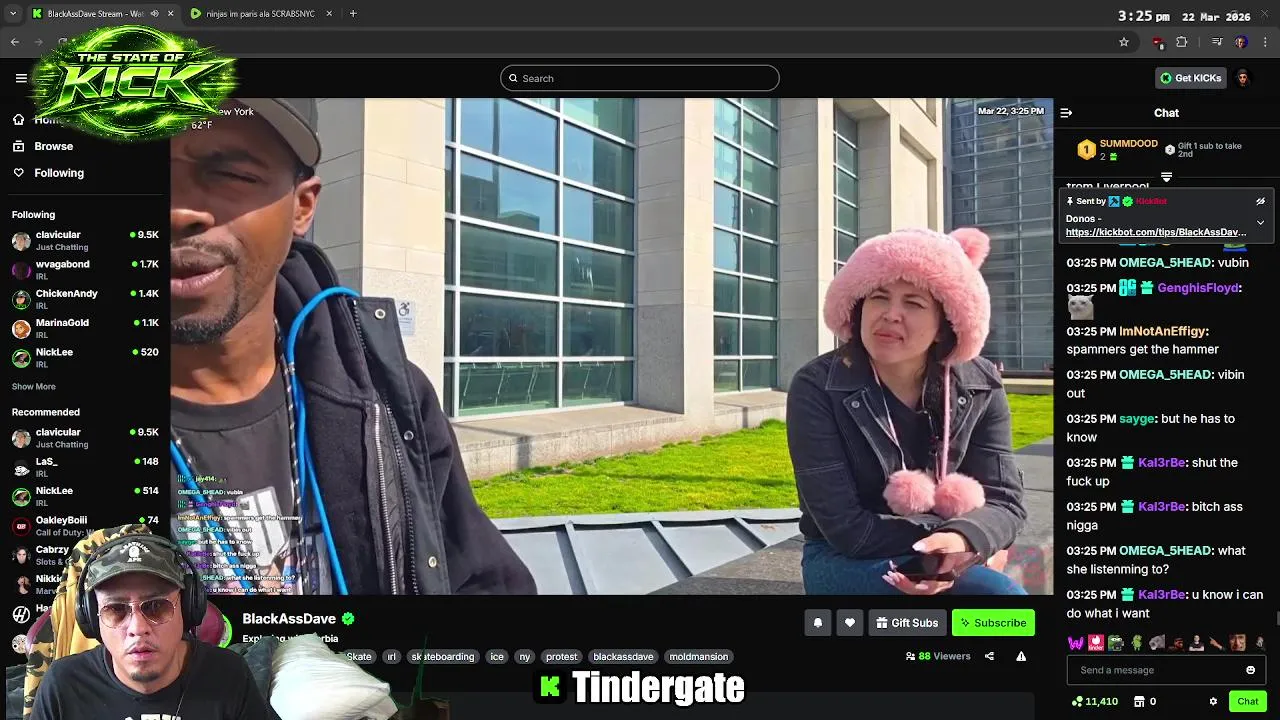Viewport: 1280px width, 720px height.
Task: Open the blackassdave tag
Action: tap(623, 657)
